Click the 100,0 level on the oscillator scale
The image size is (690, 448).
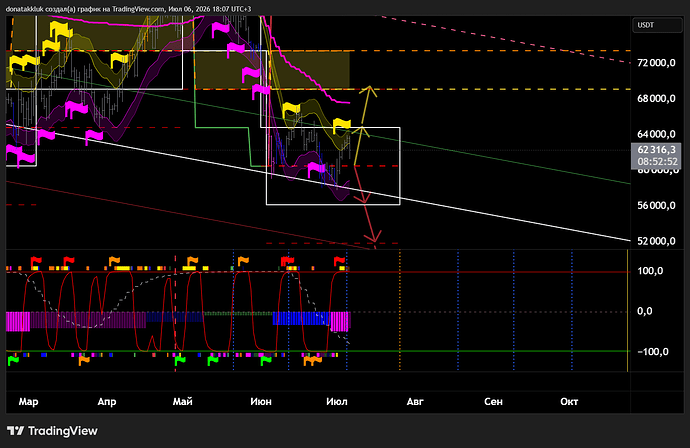[650, 271]
